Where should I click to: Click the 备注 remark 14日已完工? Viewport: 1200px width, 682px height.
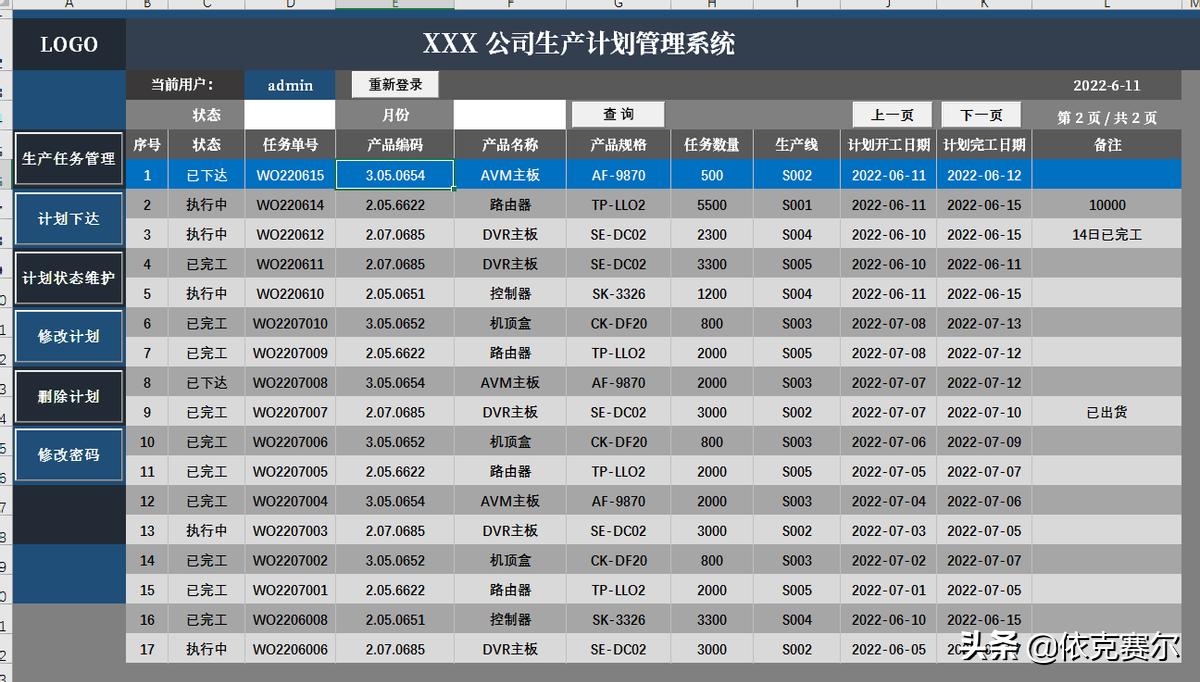[1105, 234]
